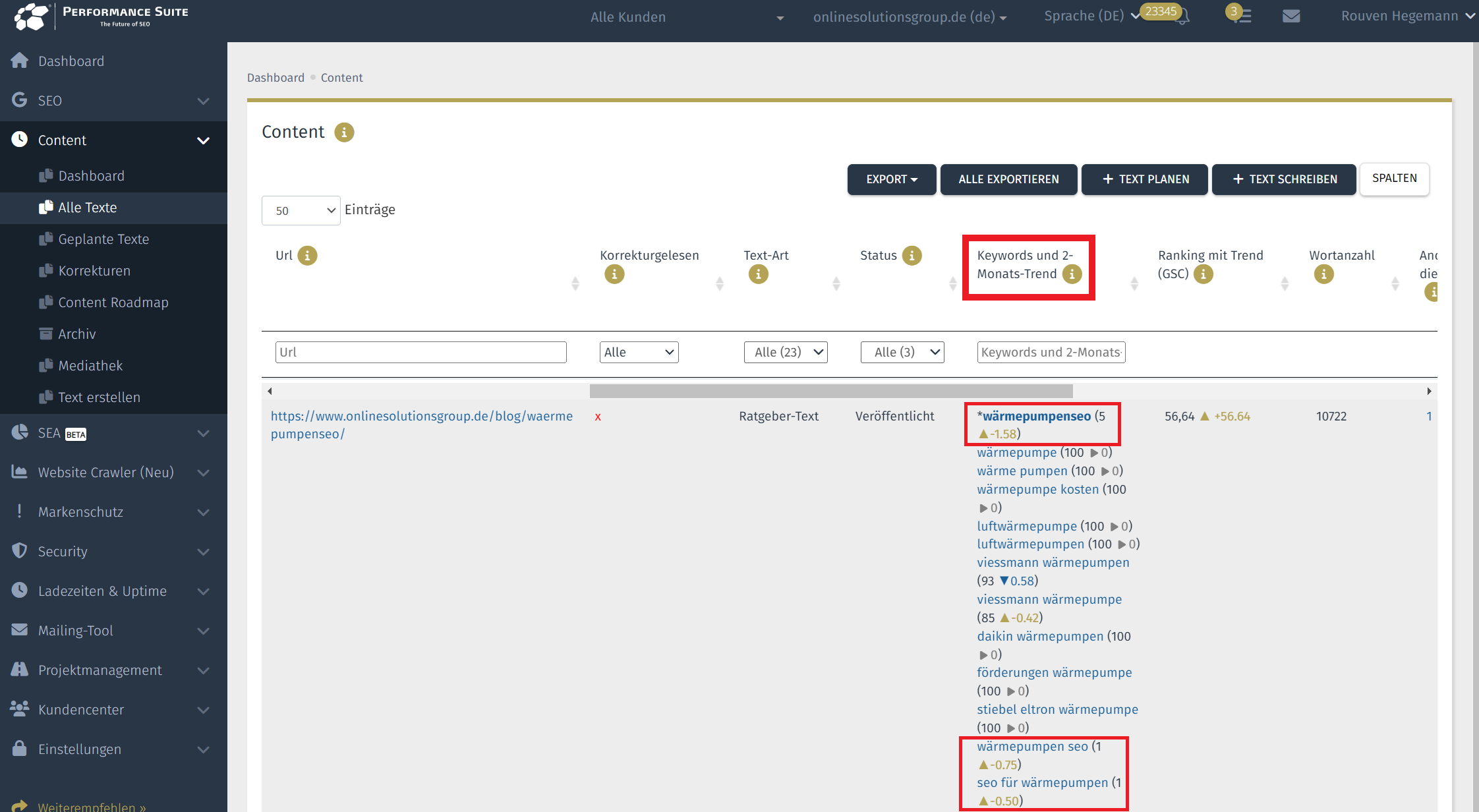Click the chart icon for Website Crawler
The width and height of the screenshot is (1479, 812).
pos(20,471)
